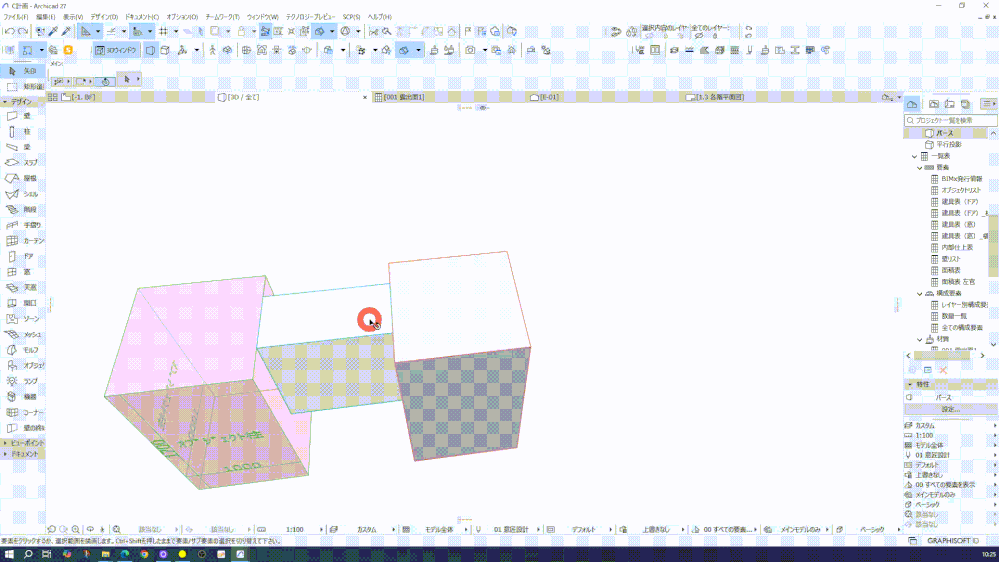Select the メッシュ (Mesh) tool
The height and width of the screenshot is (562, 999).
pyautogui.click(x=20, y=334)
